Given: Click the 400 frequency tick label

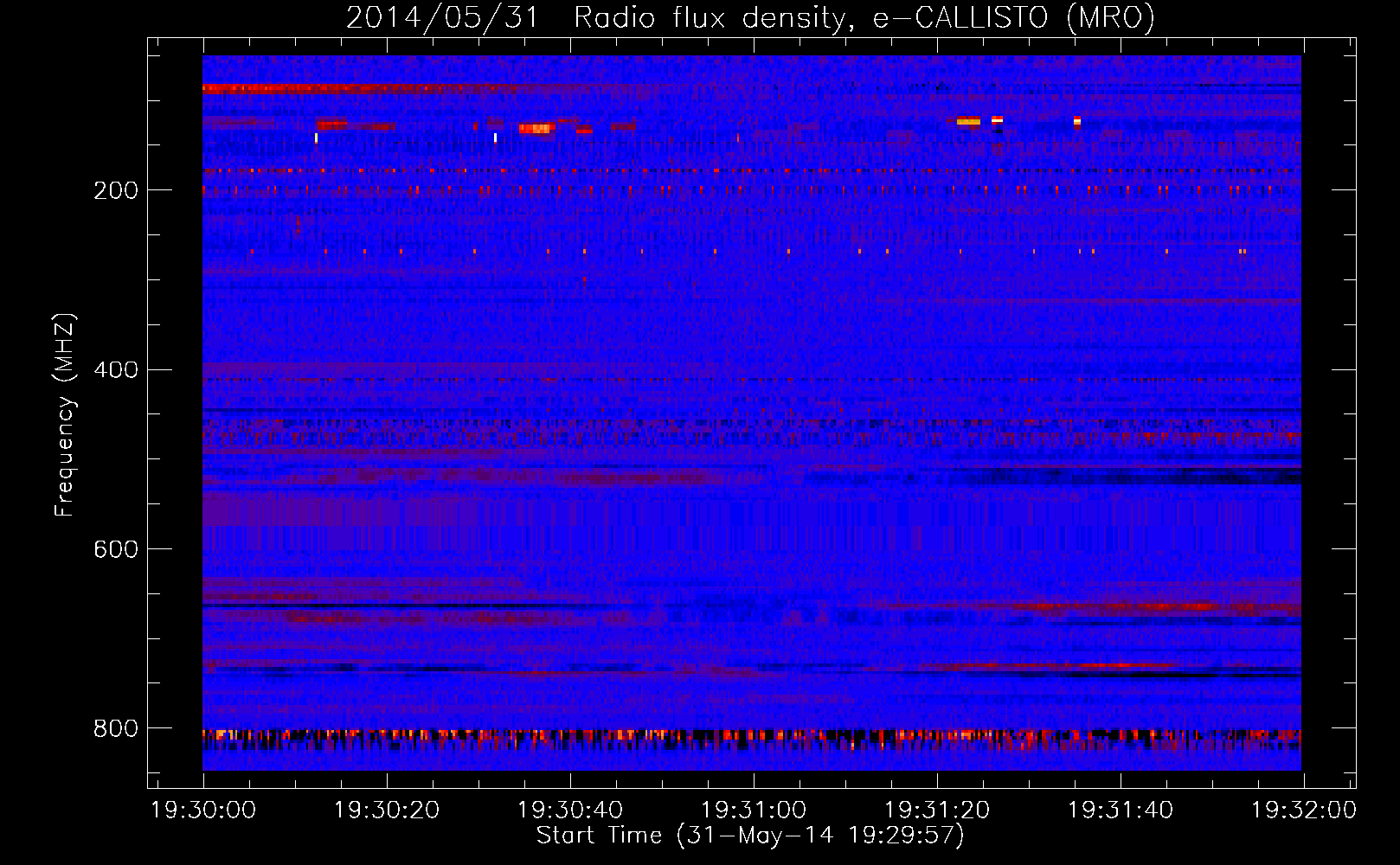Looking at the screenshot, I should [x=116, y=370].
